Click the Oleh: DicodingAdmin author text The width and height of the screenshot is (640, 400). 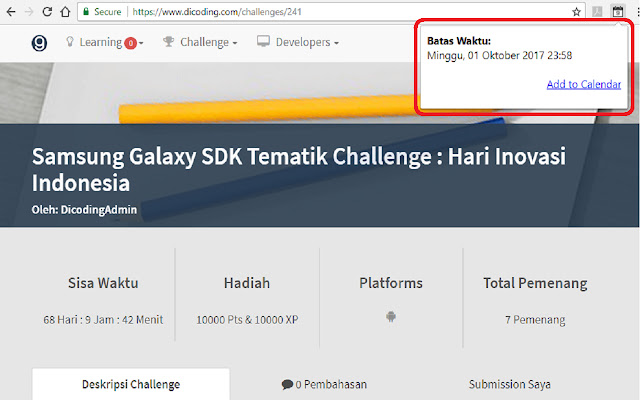pyautogui.click(x=84, y=210)
